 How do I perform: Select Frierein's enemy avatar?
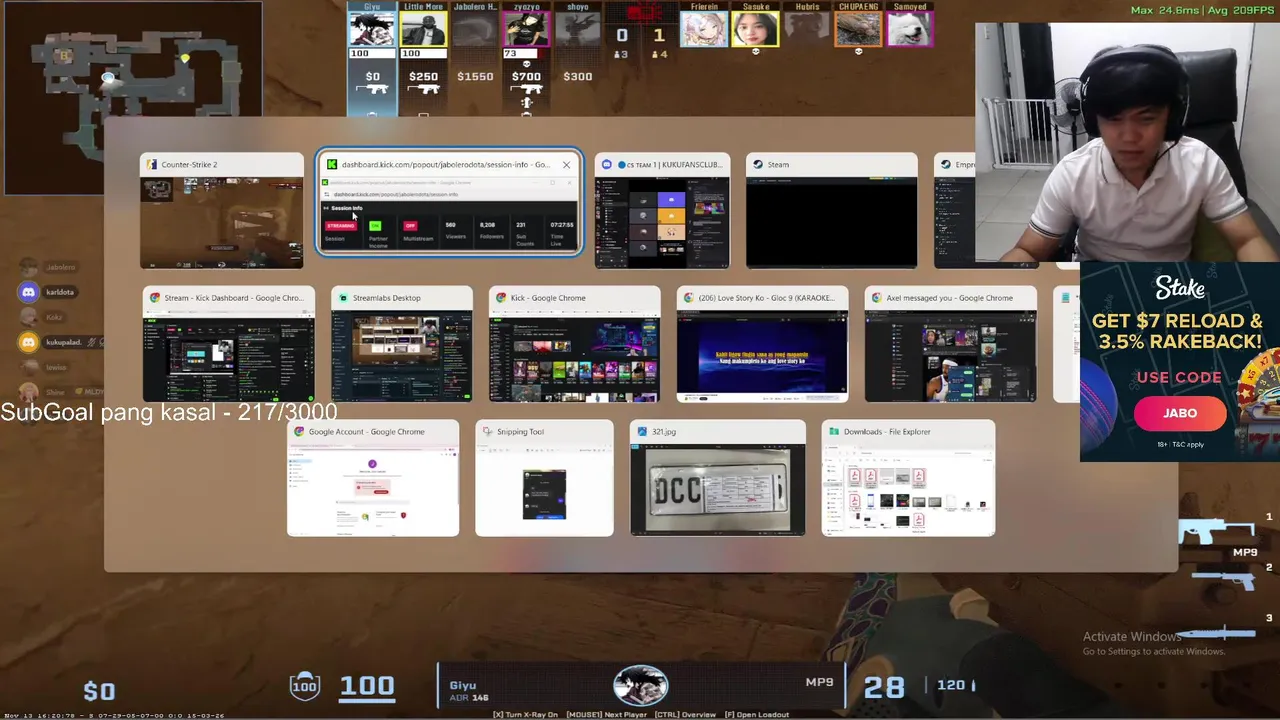pos(704,29)
